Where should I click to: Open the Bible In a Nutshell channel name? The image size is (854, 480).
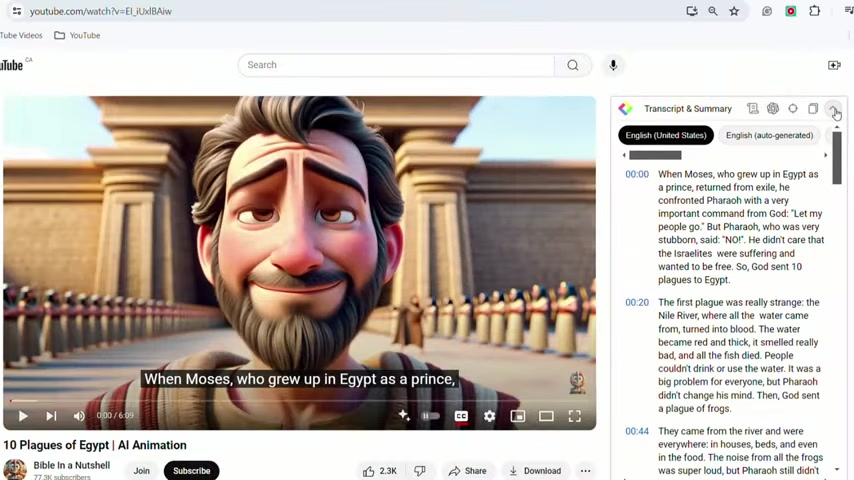[72, 465]
